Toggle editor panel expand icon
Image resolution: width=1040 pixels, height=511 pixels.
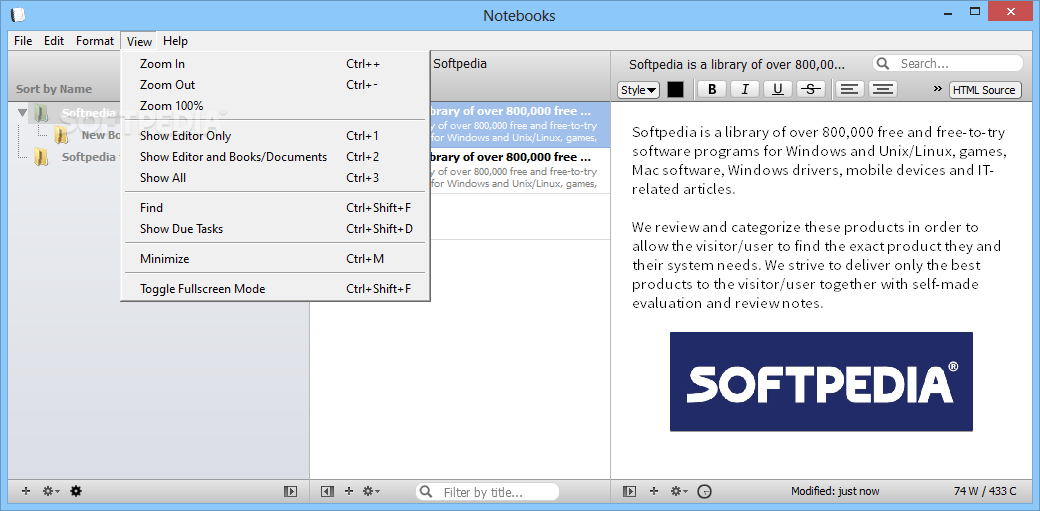(629, 491)
